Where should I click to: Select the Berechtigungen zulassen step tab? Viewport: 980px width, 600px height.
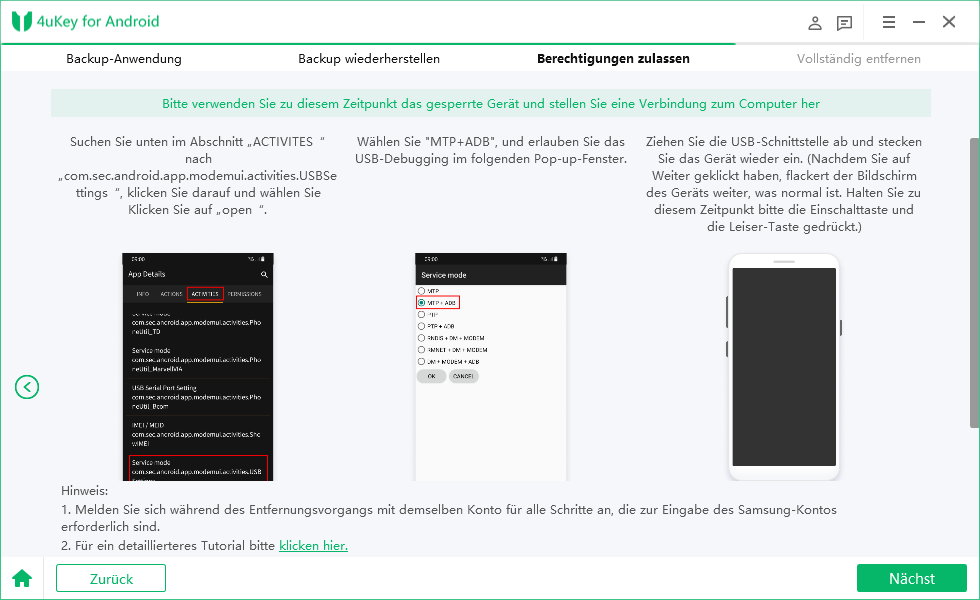pos(613,59)
